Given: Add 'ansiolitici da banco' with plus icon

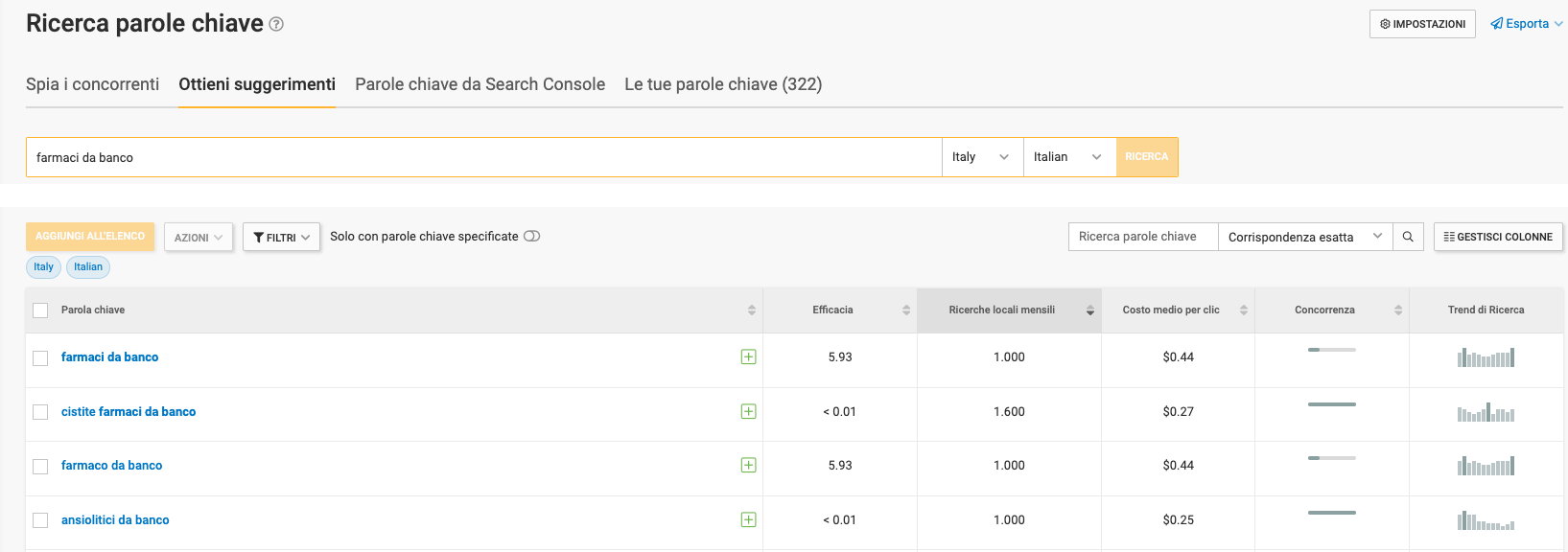Looking at the screenshot, I should [749, 520].
